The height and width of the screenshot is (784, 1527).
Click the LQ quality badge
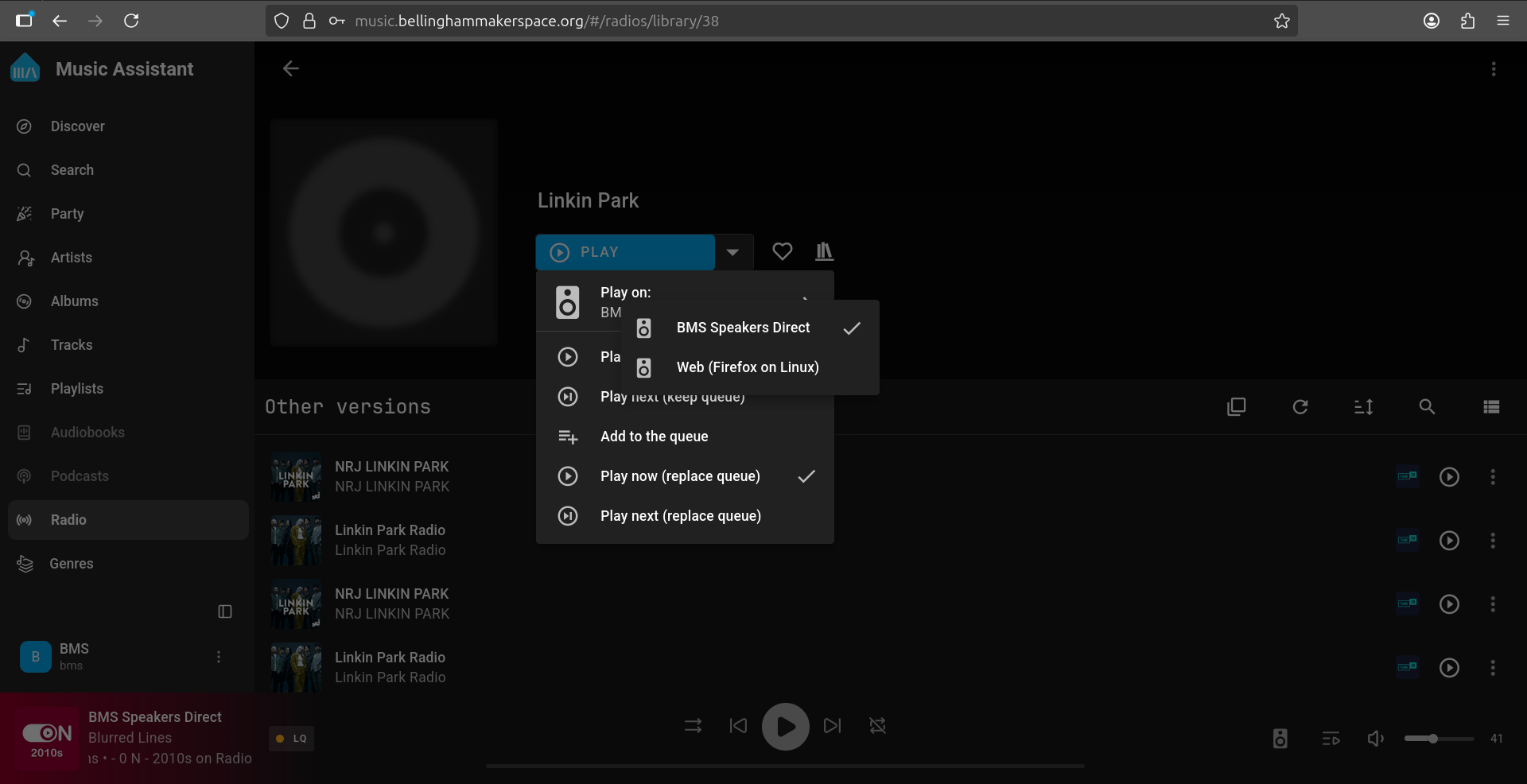coord(292,739)
